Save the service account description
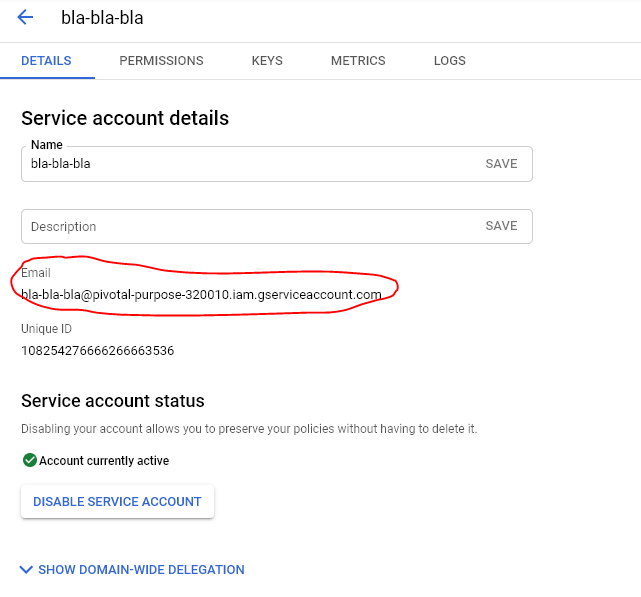Viewport: 641px width, 597px height. click(x=501, y=226)
